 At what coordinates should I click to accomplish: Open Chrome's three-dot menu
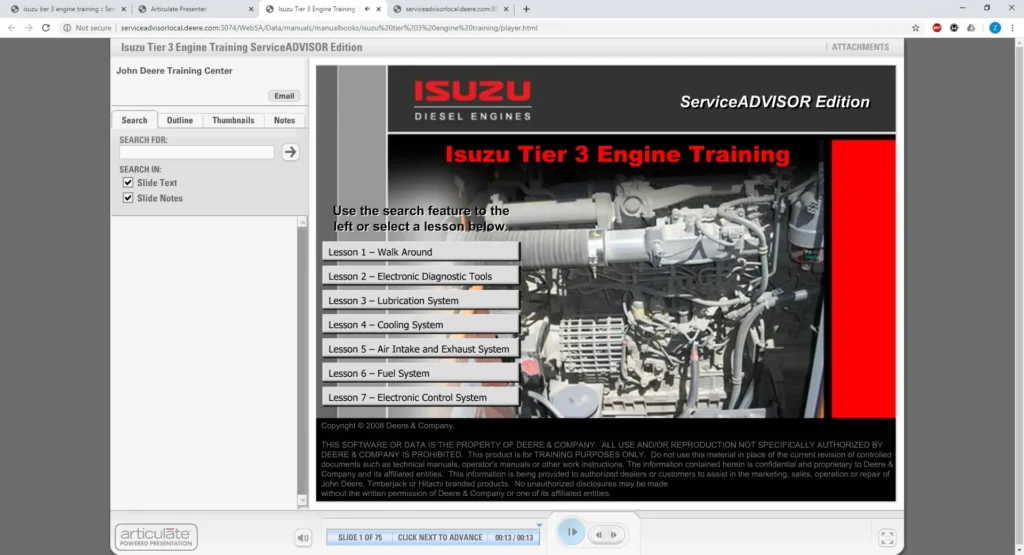point(1012,28)
